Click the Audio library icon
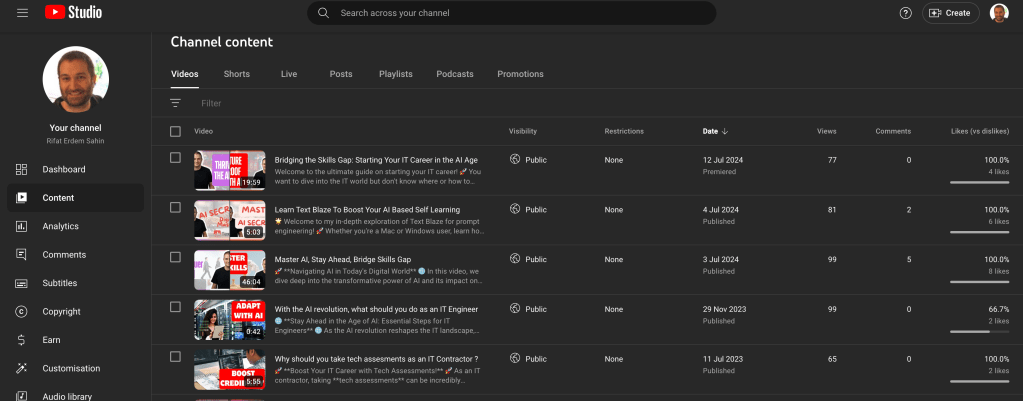The width and height of the screenshot is (1023, 401). (22, 396)
